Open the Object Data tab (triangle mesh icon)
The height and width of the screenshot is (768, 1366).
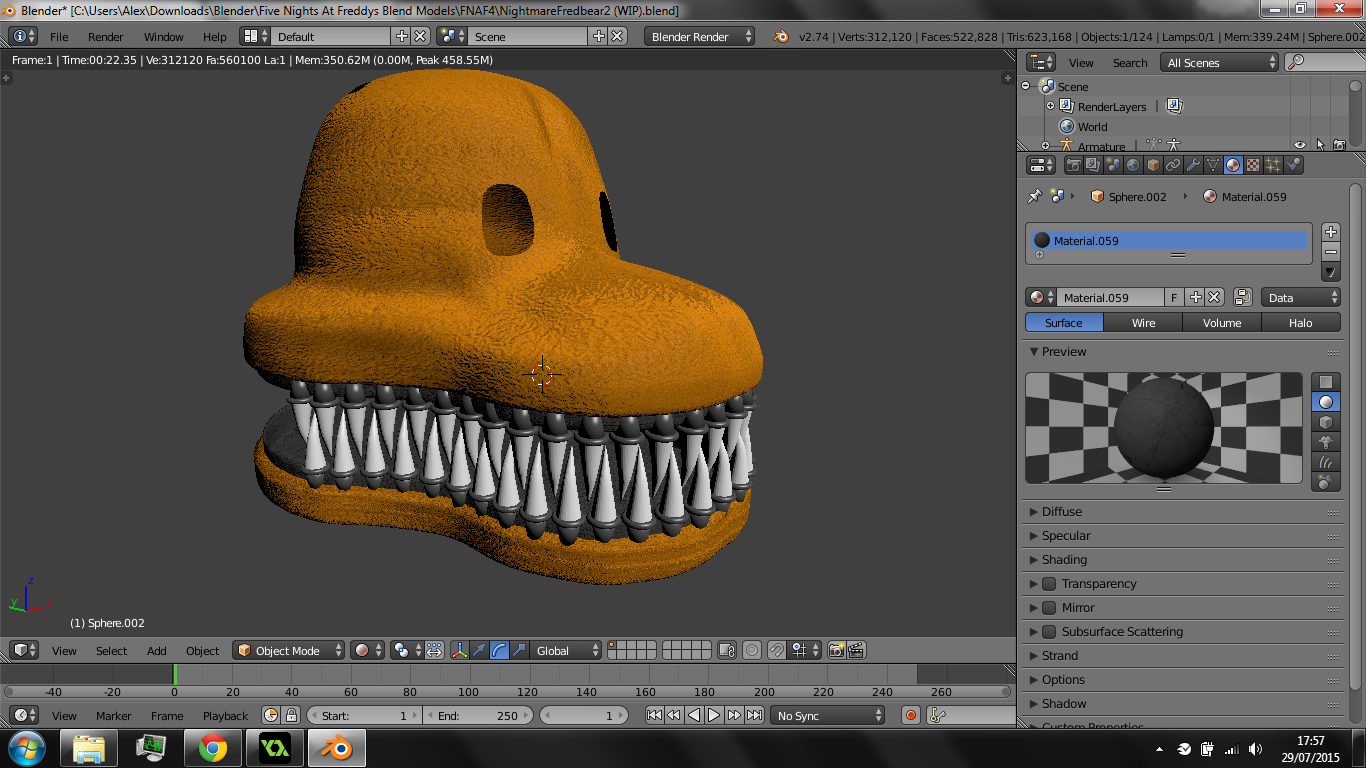tap(1213, 165)
